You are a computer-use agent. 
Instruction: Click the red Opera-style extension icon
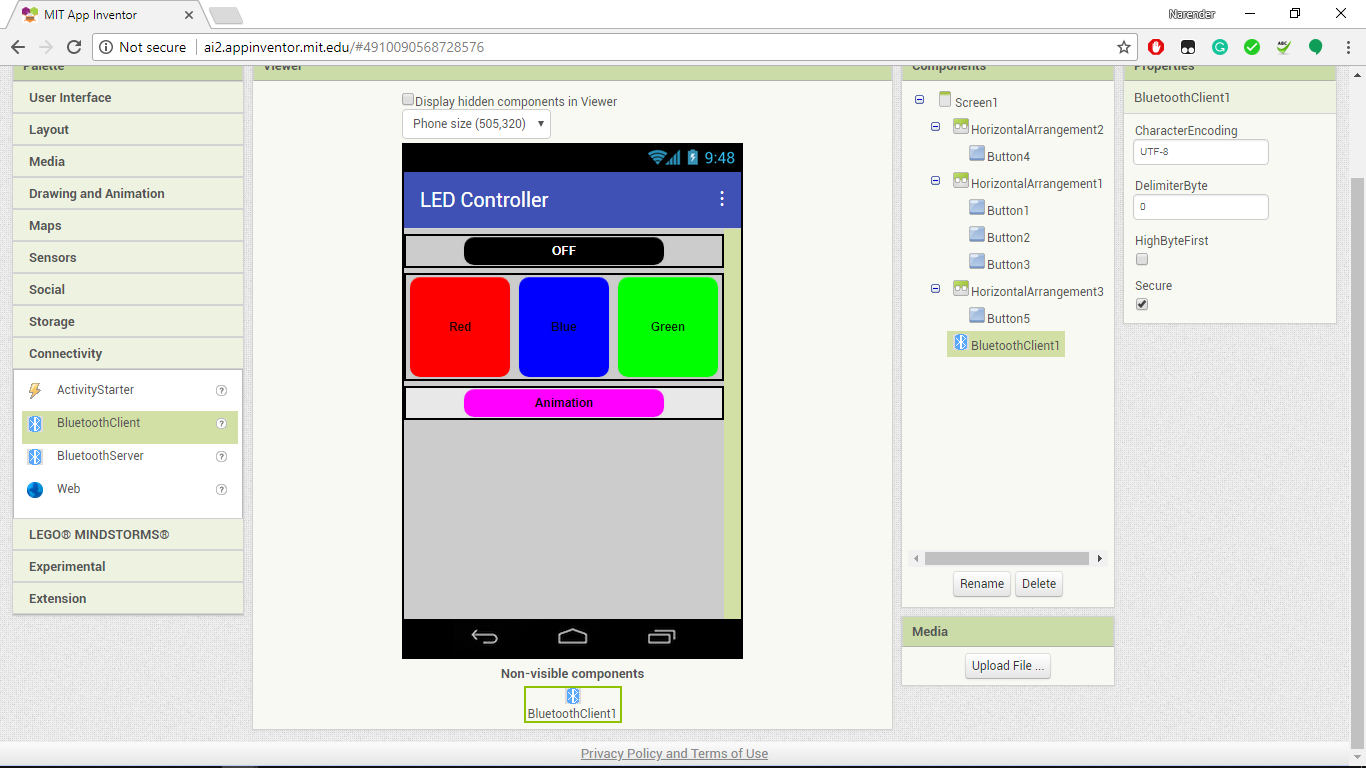click(1156, 47)
